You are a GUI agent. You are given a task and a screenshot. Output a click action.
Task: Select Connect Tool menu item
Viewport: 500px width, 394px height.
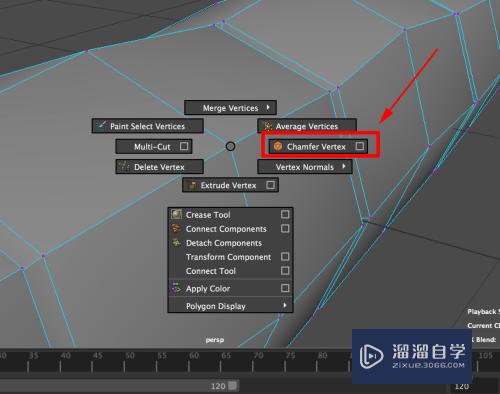pos(230,271)
